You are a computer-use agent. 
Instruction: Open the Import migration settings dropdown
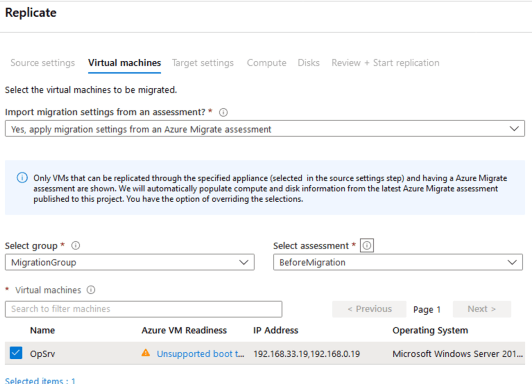265,129
